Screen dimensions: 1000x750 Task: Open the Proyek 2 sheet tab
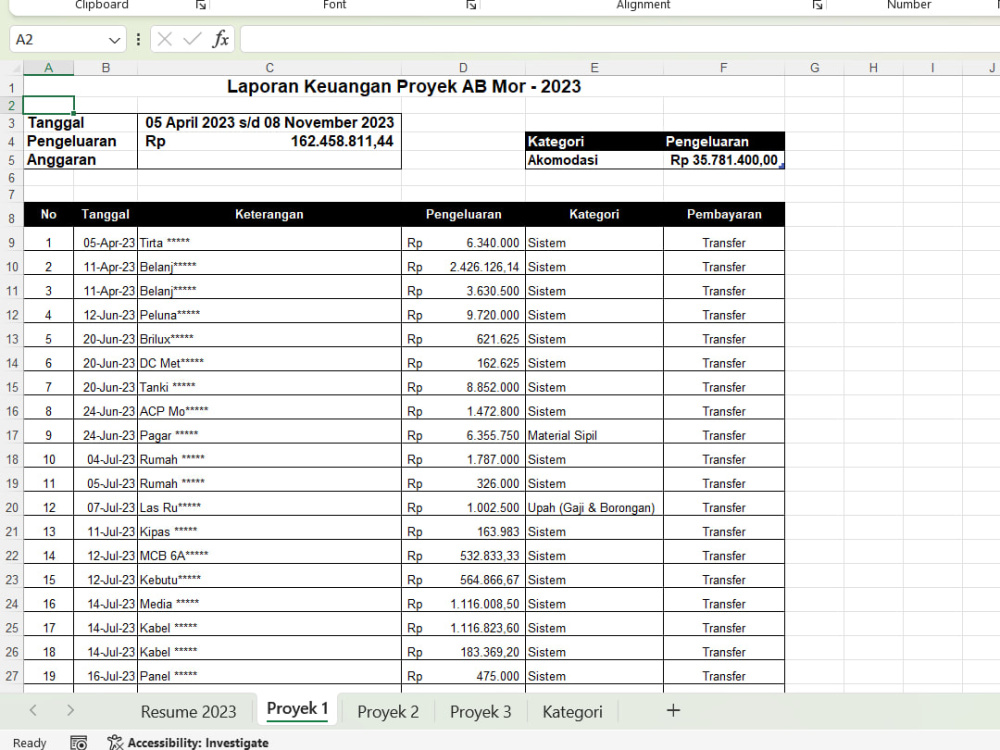[x=388, y=712]
